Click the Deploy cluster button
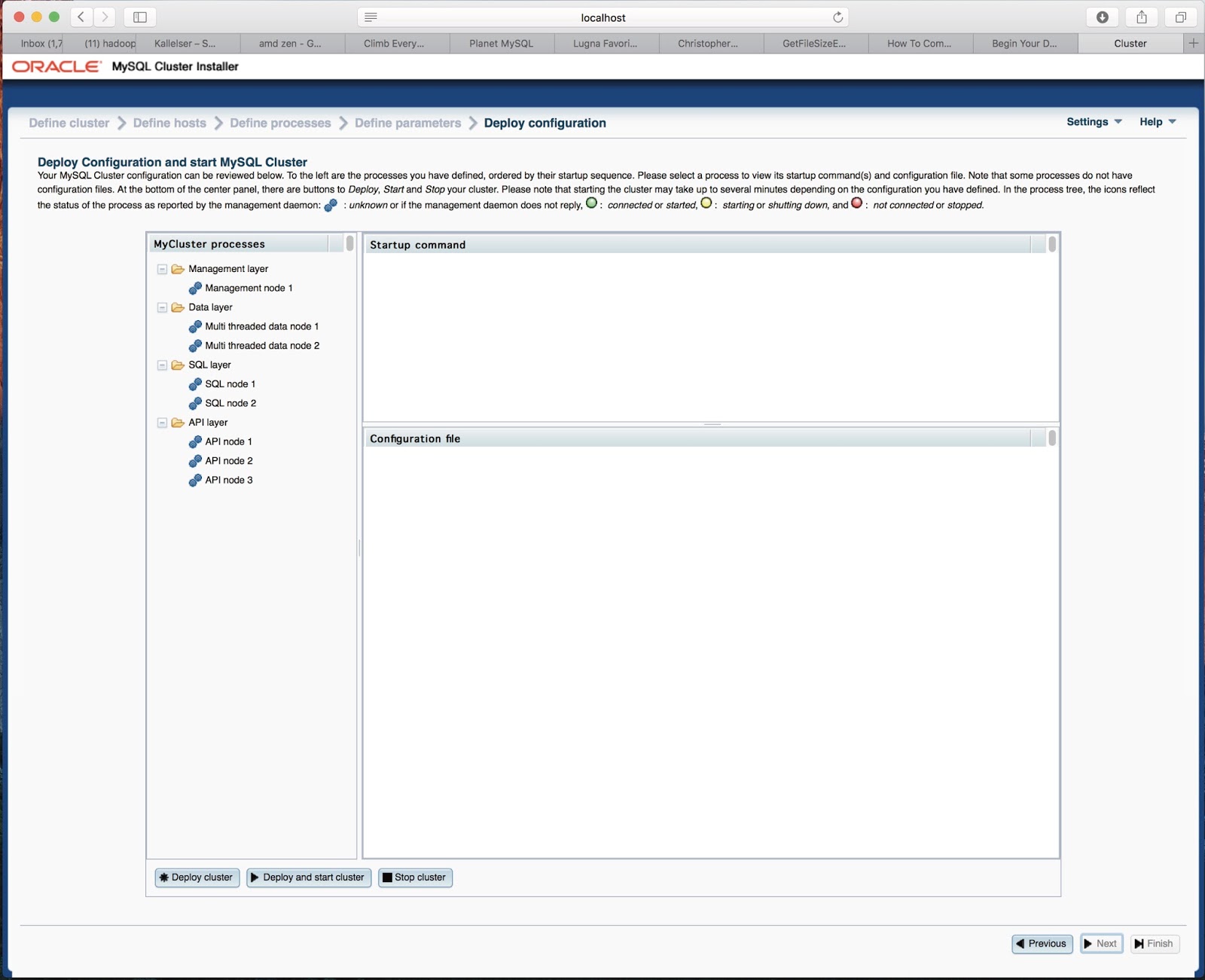This screenshot has width=1205, height=980. (x=197, y=878)
